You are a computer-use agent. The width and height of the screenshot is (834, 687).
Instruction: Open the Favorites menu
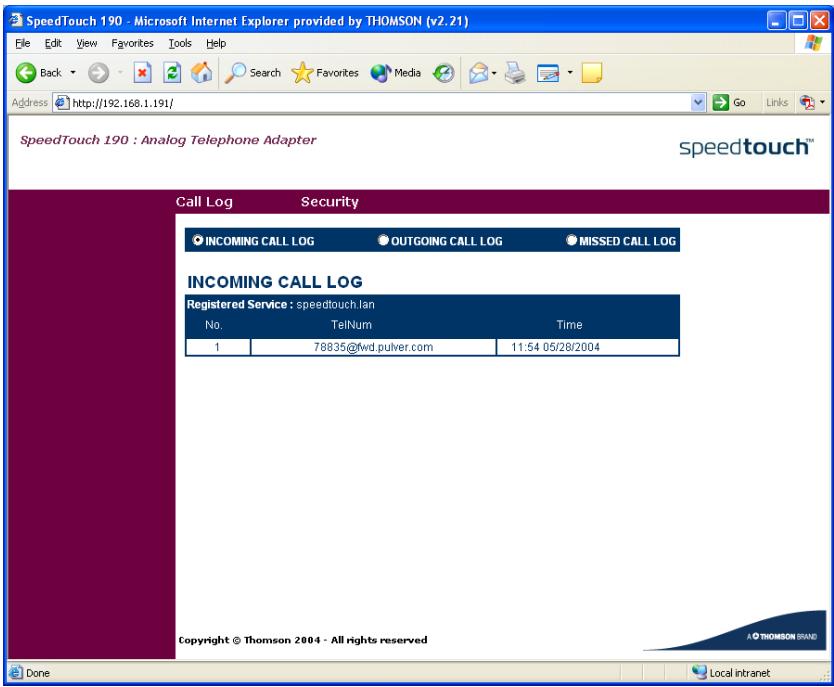click(x=132, y=43)
